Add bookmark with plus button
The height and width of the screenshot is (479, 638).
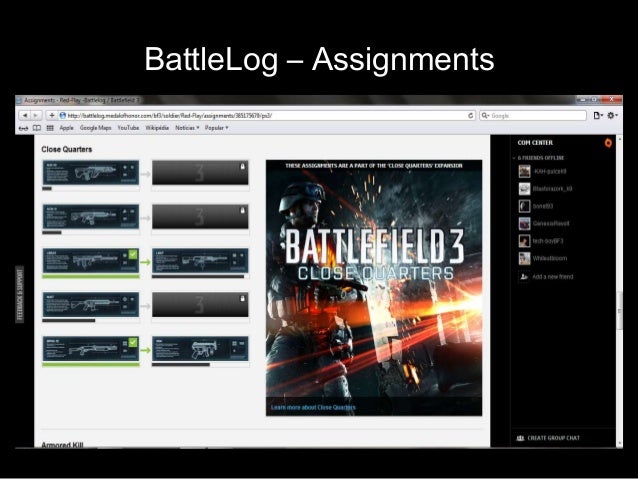point(52,116)
